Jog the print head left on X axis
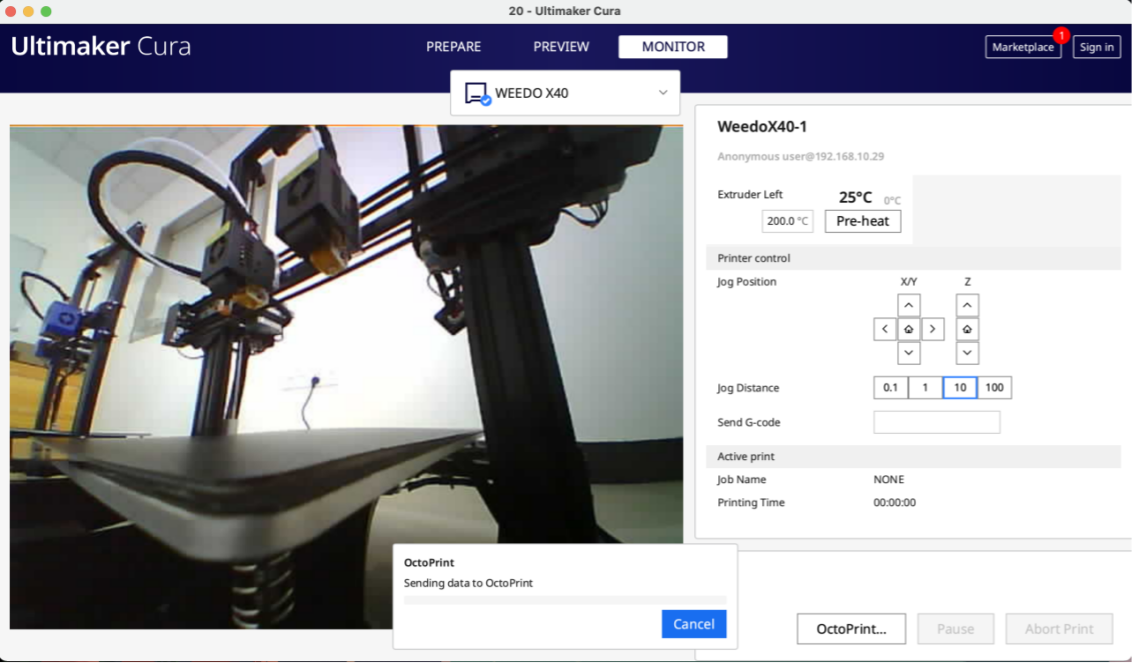Viewport: 1136px width, 666px height. click(884, 329)
